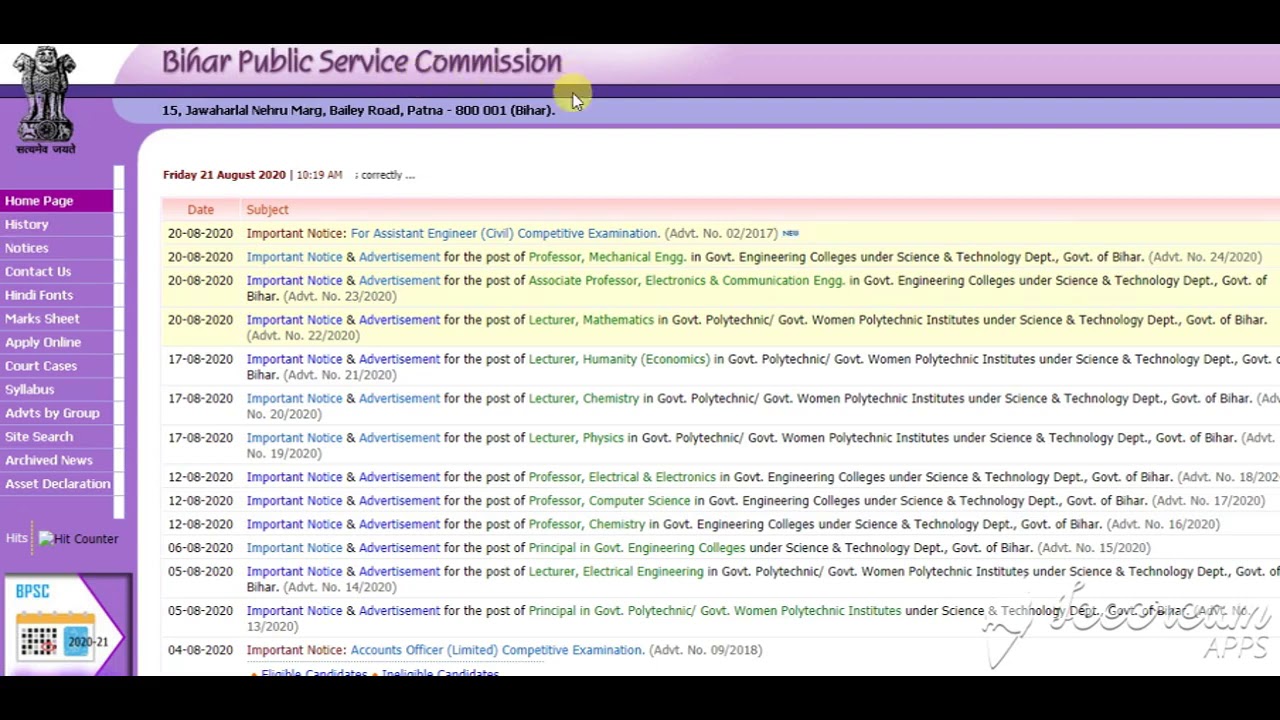This screenshot has width=1280, height=720.
Task: Open Advertisement for Principal in Govt. Polytechnic
Action: pos(399,611)
